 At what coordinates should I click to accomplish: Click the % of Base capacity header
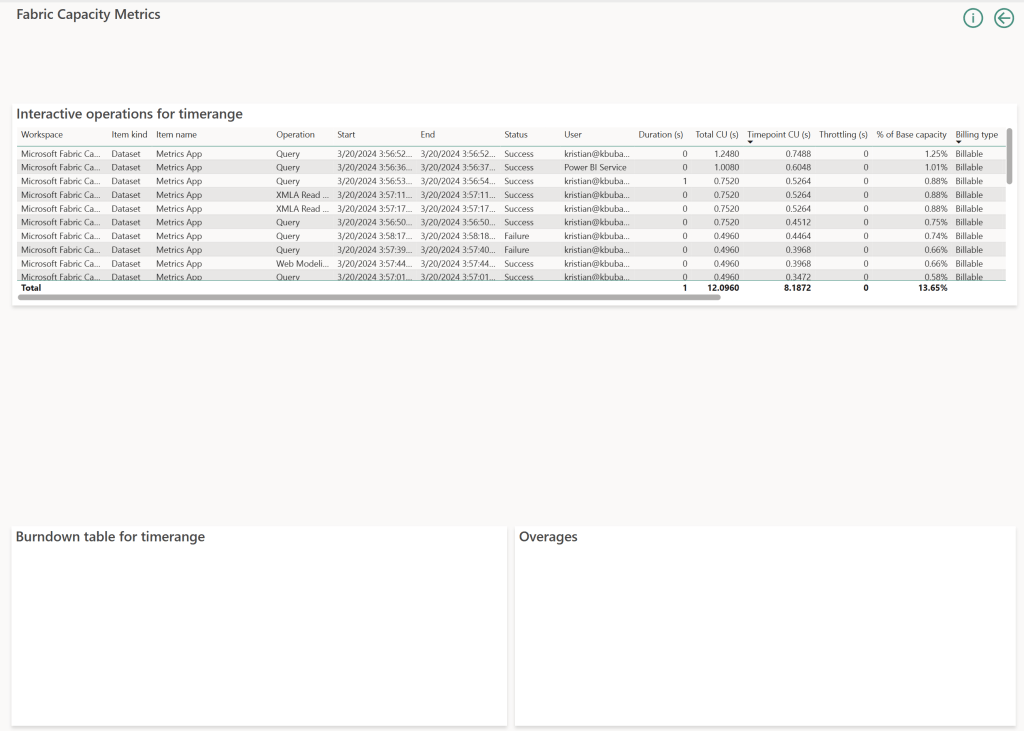tap(911, 134)
